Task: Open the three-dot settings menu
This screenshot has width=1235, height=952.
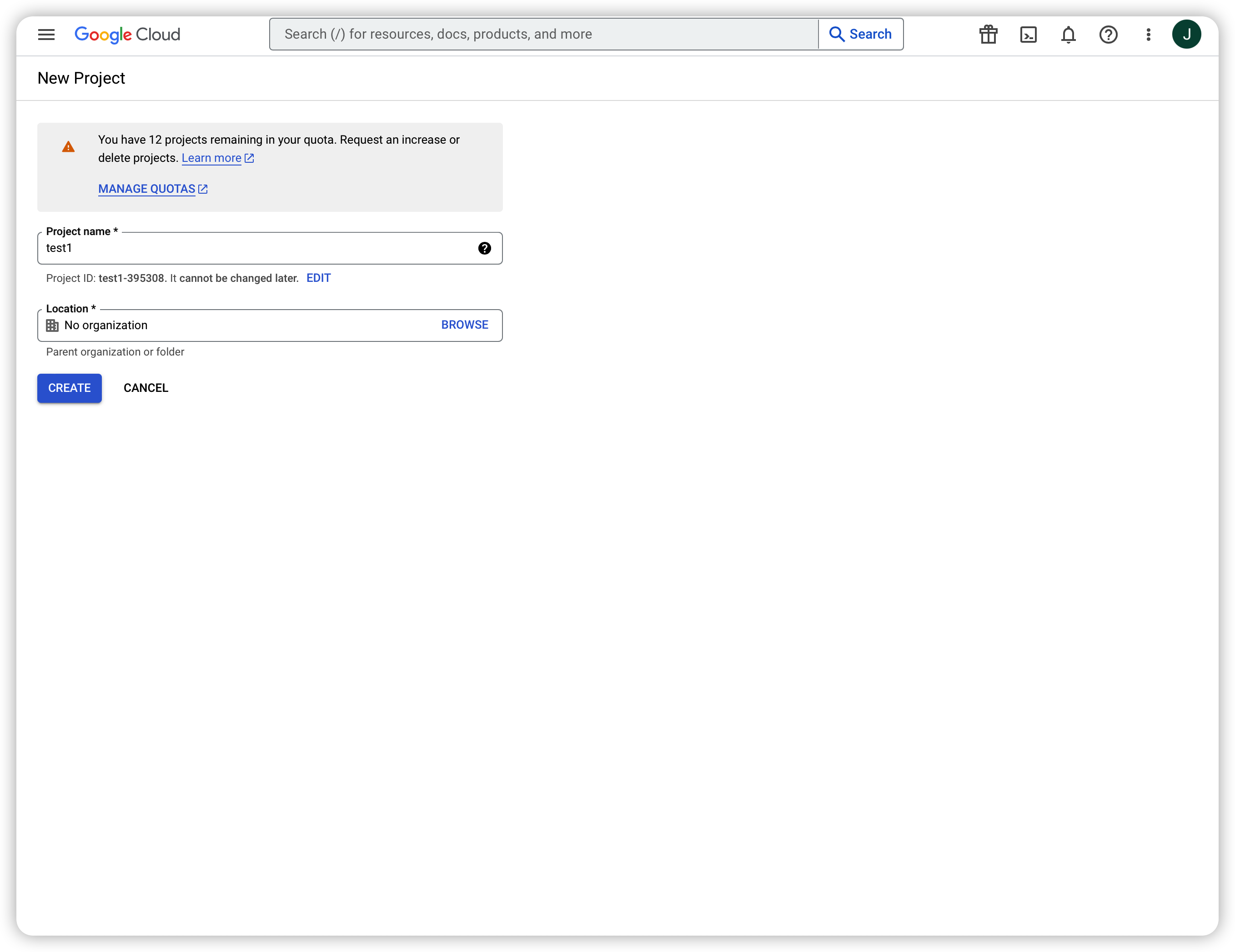Action: point(1148,35)
